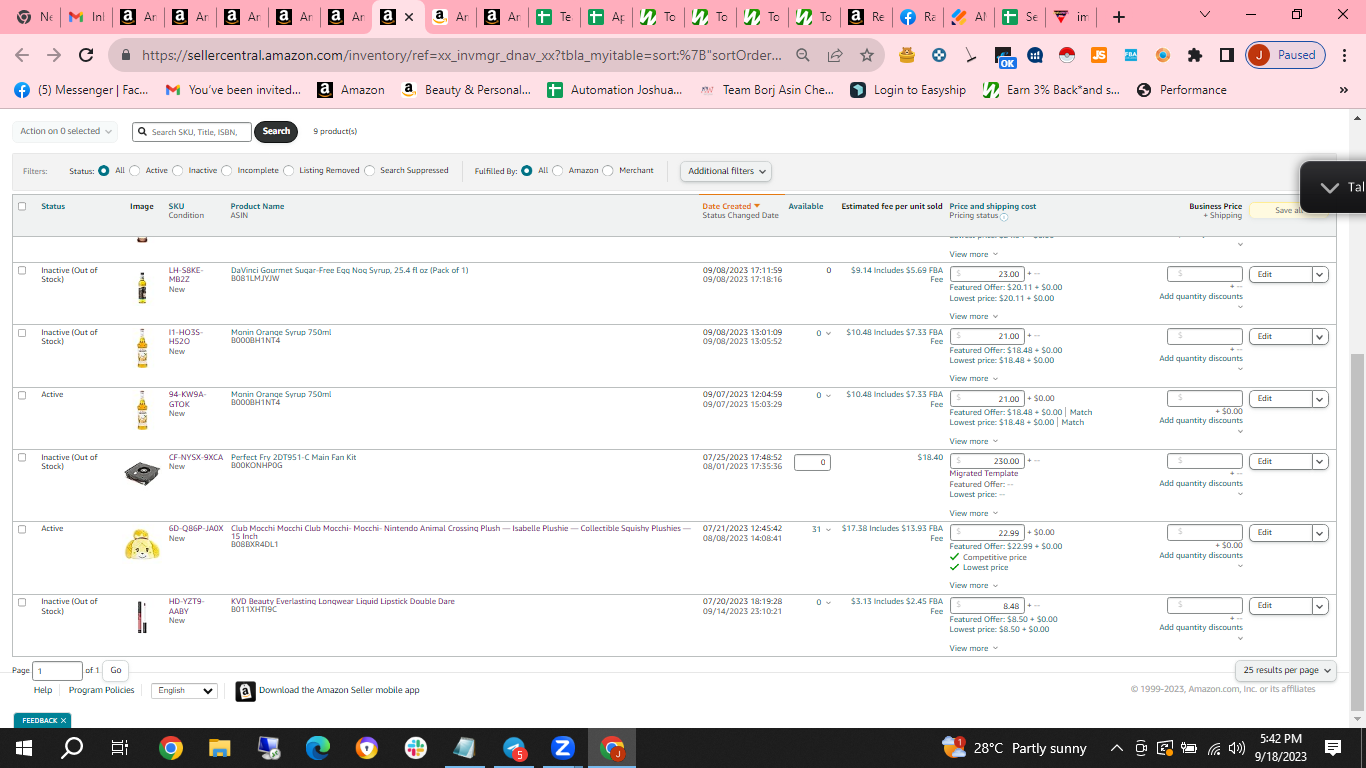
Task: Open Edit dropdown arrow for KVD Lipstick row
Action: click(1321, 606)
